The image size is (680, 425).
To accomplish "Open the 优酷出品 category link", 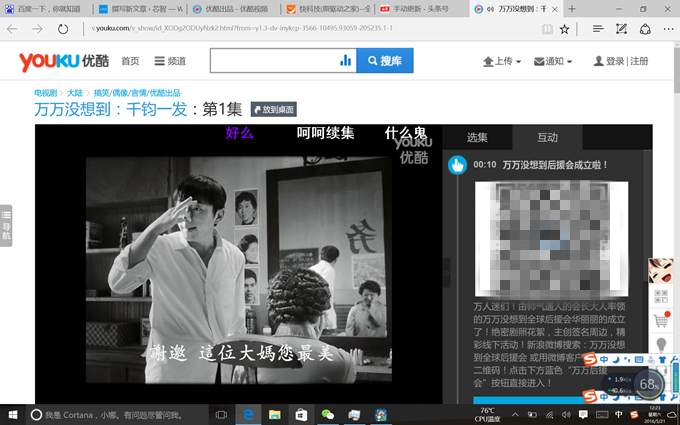I will pos(165,93).
